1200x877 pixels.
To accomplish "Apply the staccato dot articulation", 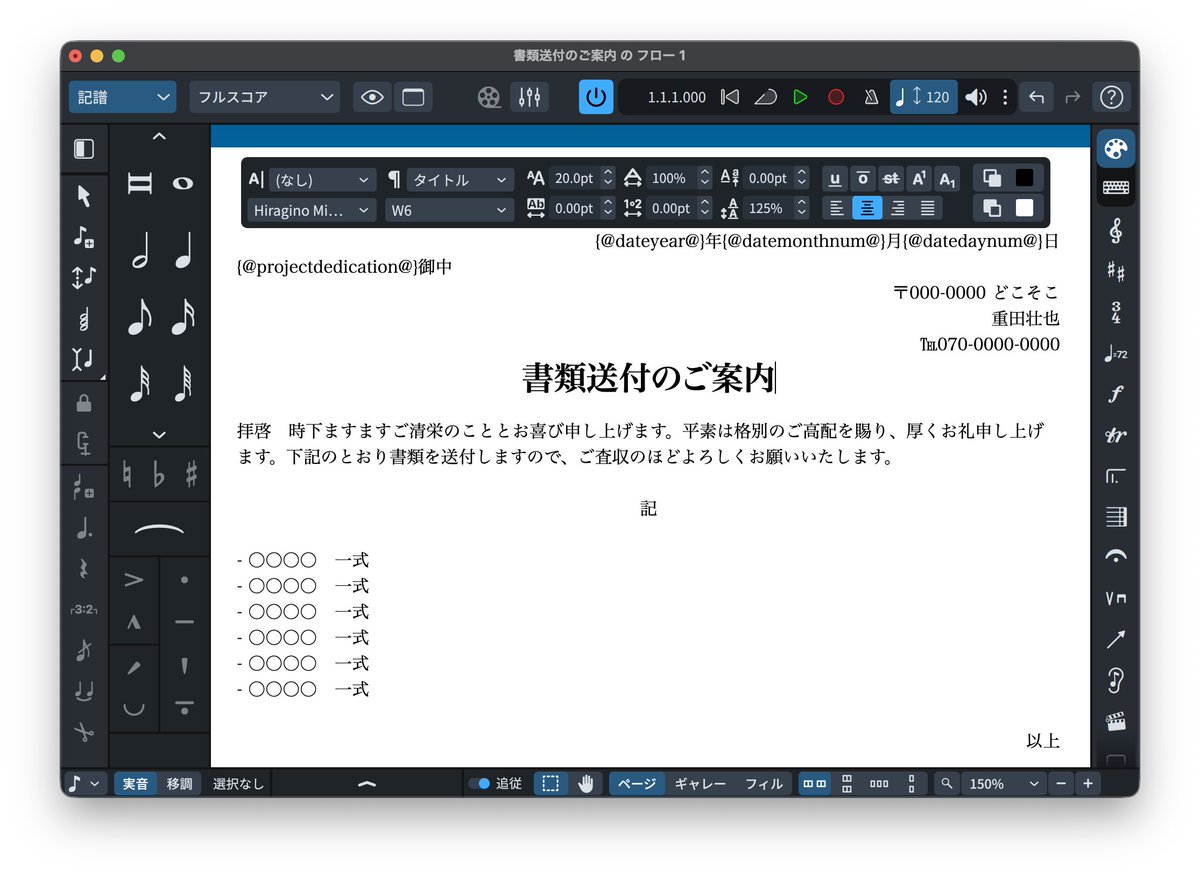I will click(x=184, y=580).
